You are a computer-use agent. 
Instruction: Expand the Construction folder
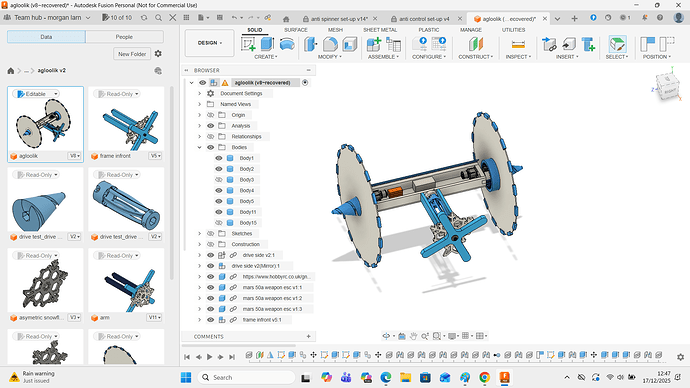coord(199,244)
